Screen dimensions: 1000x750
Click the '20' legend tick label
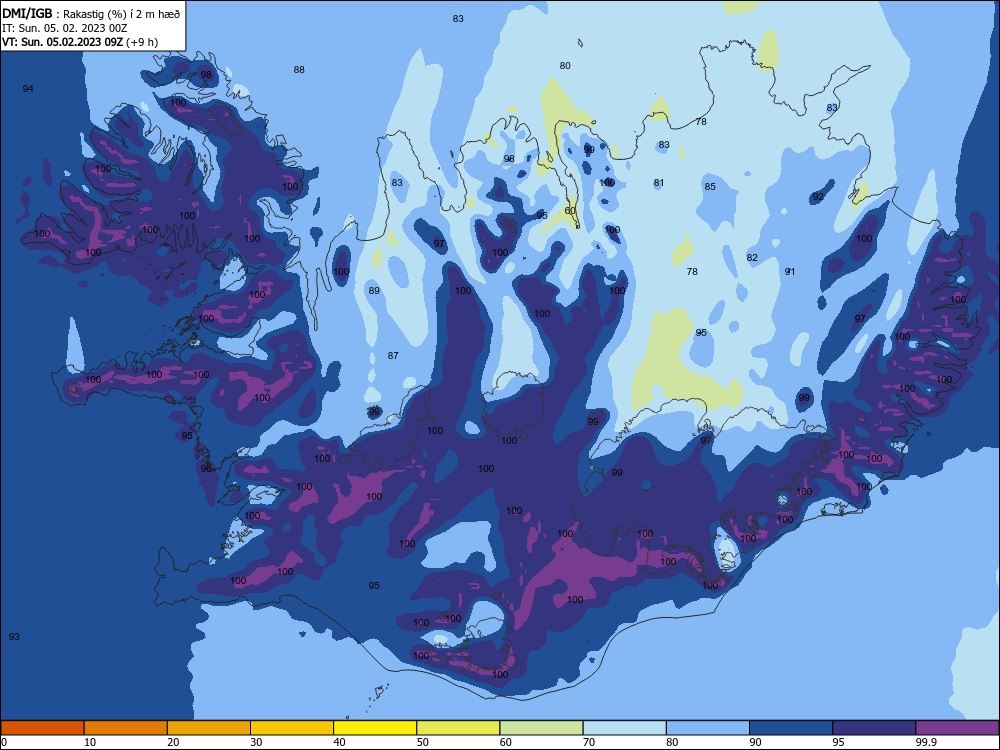click(173, 742)
